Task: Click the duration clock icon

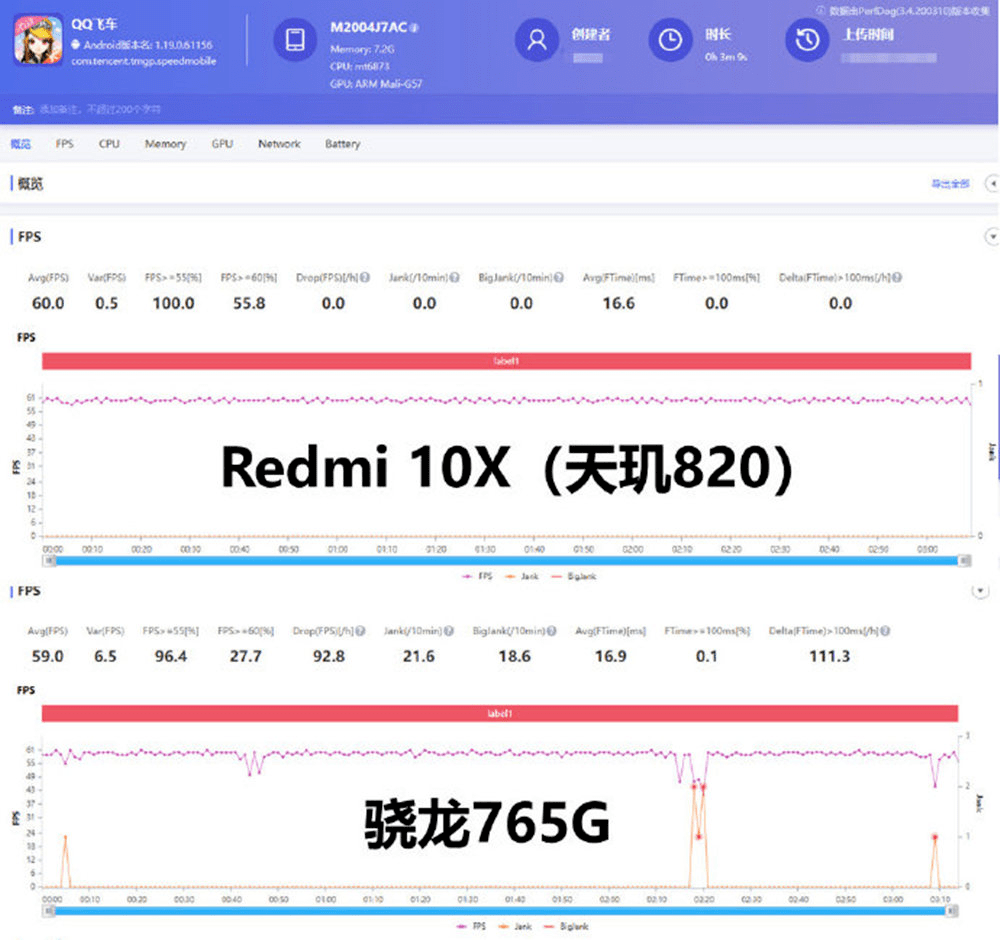Action: 670,40
